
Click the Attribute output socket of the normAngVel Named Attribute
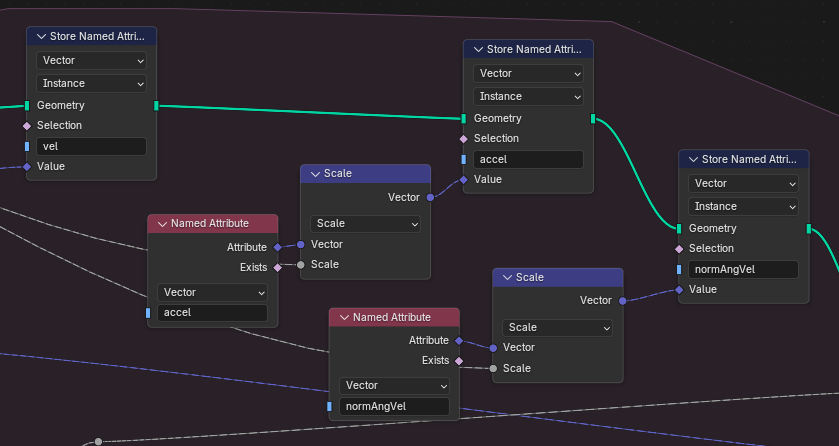460,340
